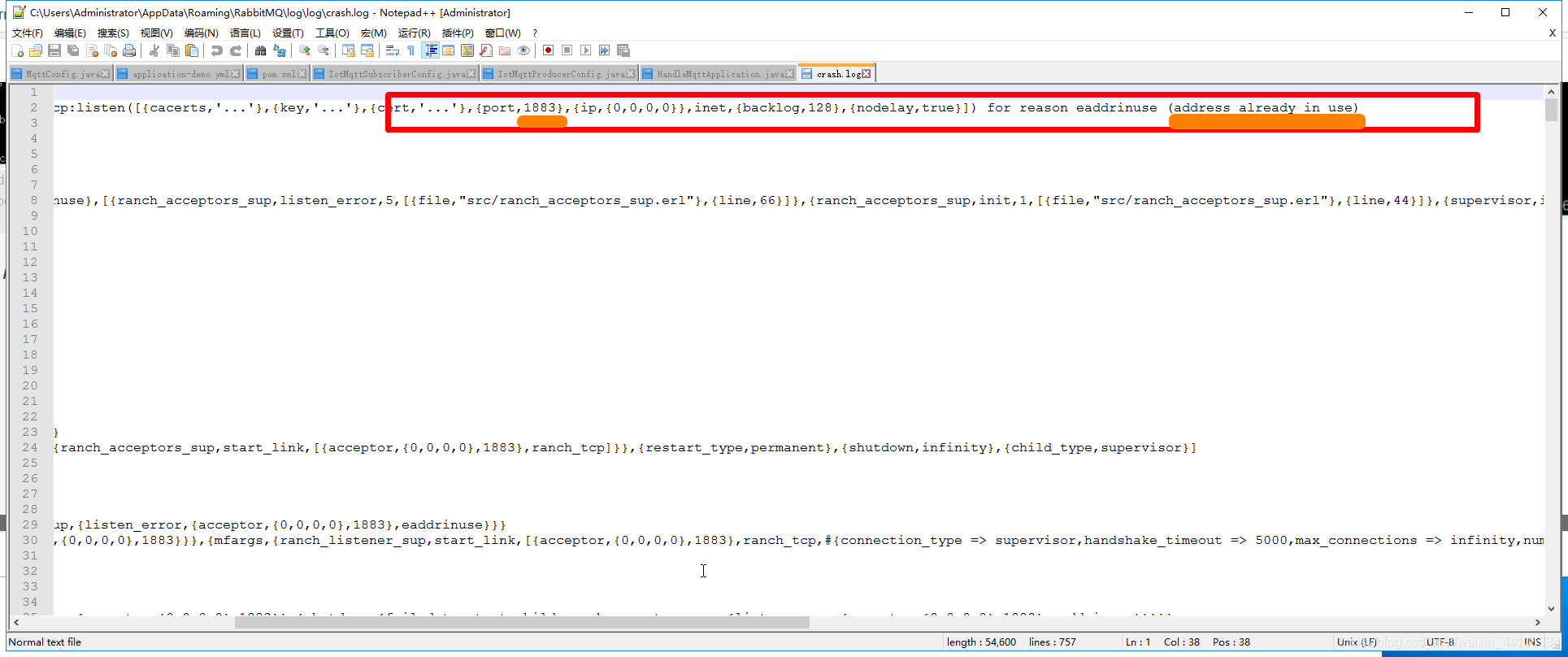Click the Redo arrow icon
Screen dimensions: 1568x657
[236, 50]
